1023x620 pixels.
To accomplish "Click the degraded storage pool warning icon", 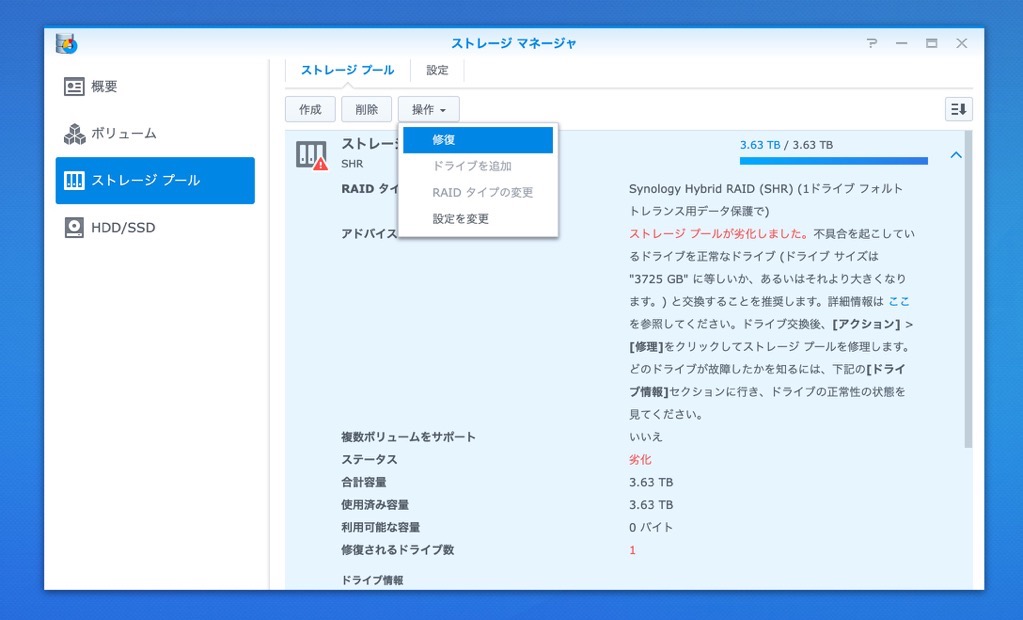I will tap(311, 156).
